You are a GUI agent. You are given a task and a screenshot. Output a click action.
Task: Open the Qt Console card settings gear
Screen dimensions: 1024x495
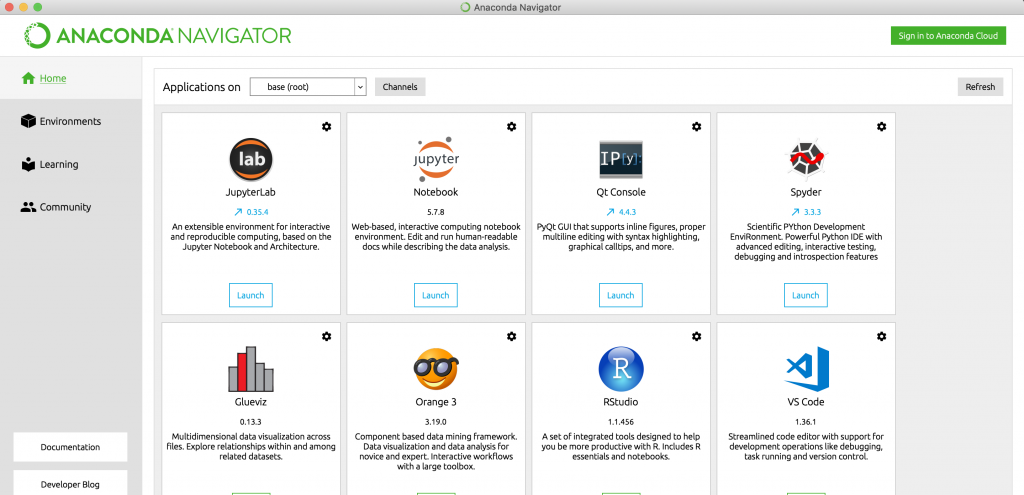(697, 127)
